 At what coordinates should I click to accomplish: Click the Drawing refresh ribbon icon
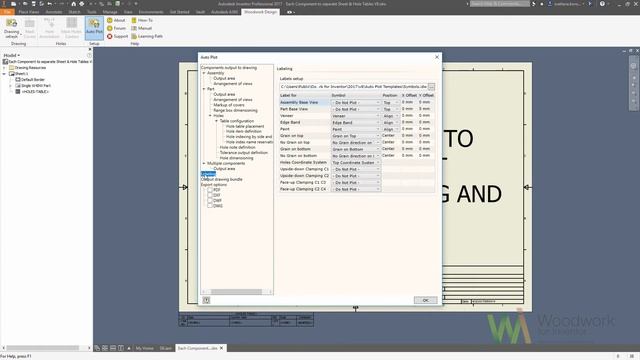click(11, 27)
